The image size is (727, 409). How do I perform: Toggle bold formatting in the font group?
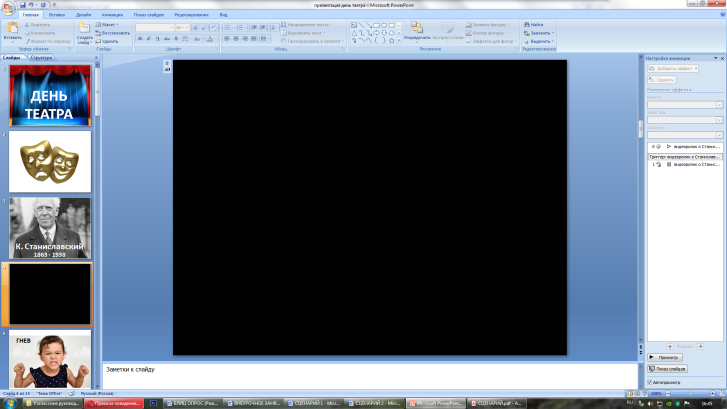[x=140, y=39]
